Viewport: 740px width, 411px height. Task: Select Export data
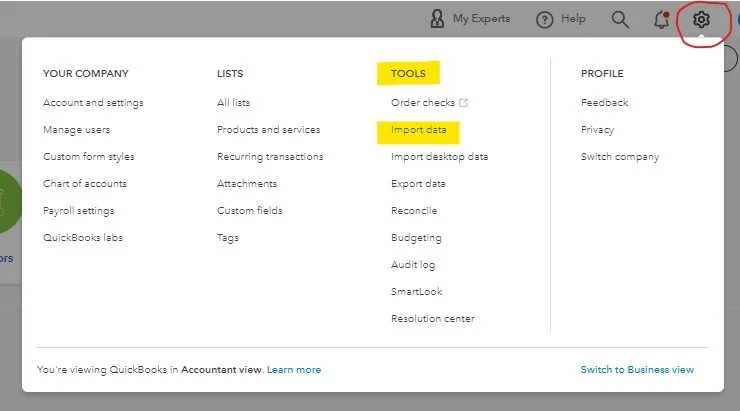pos(418,184)
